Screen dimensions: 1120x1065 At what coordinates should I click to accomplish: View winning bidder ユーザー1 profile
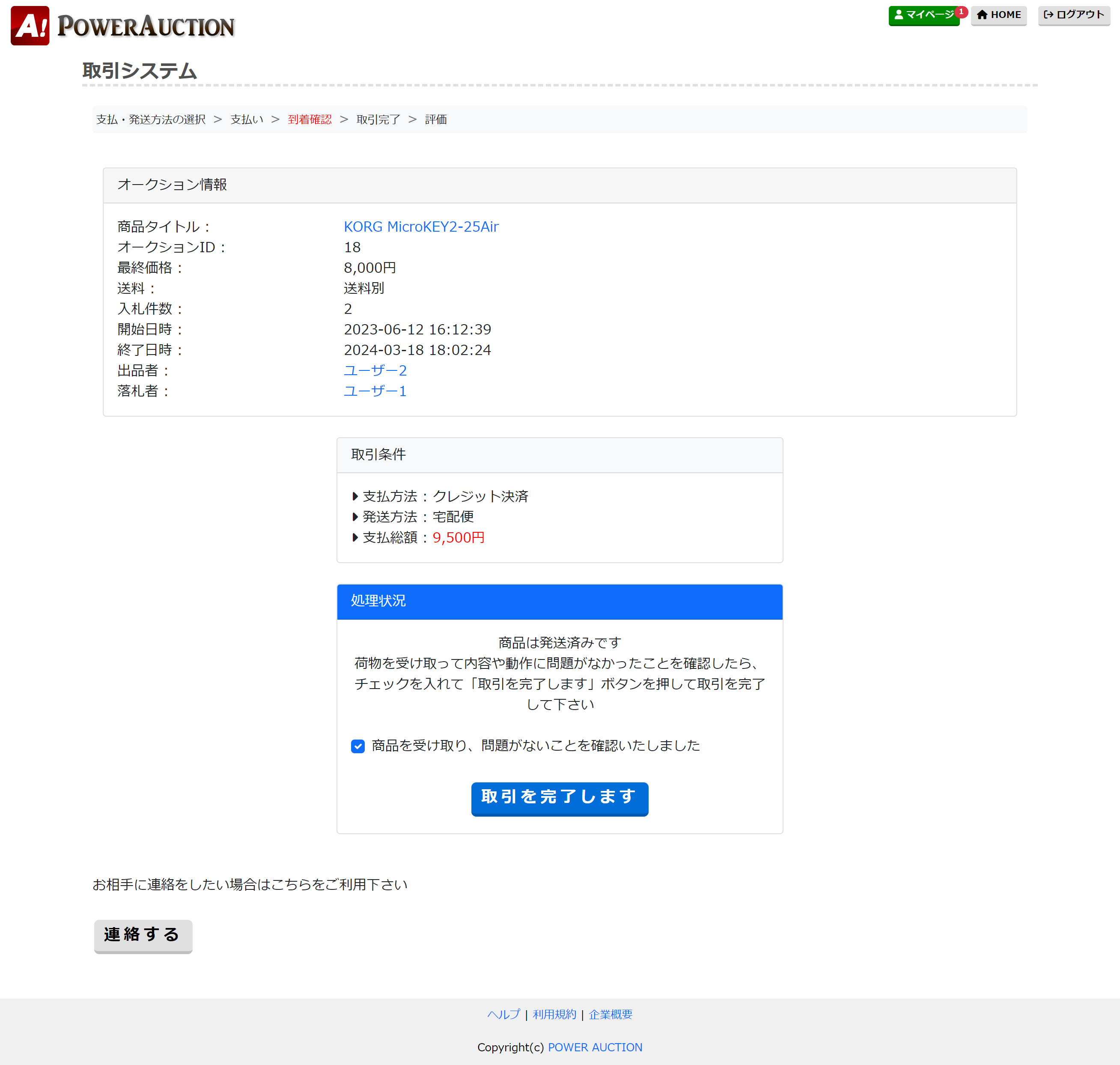tap(375, 391)
